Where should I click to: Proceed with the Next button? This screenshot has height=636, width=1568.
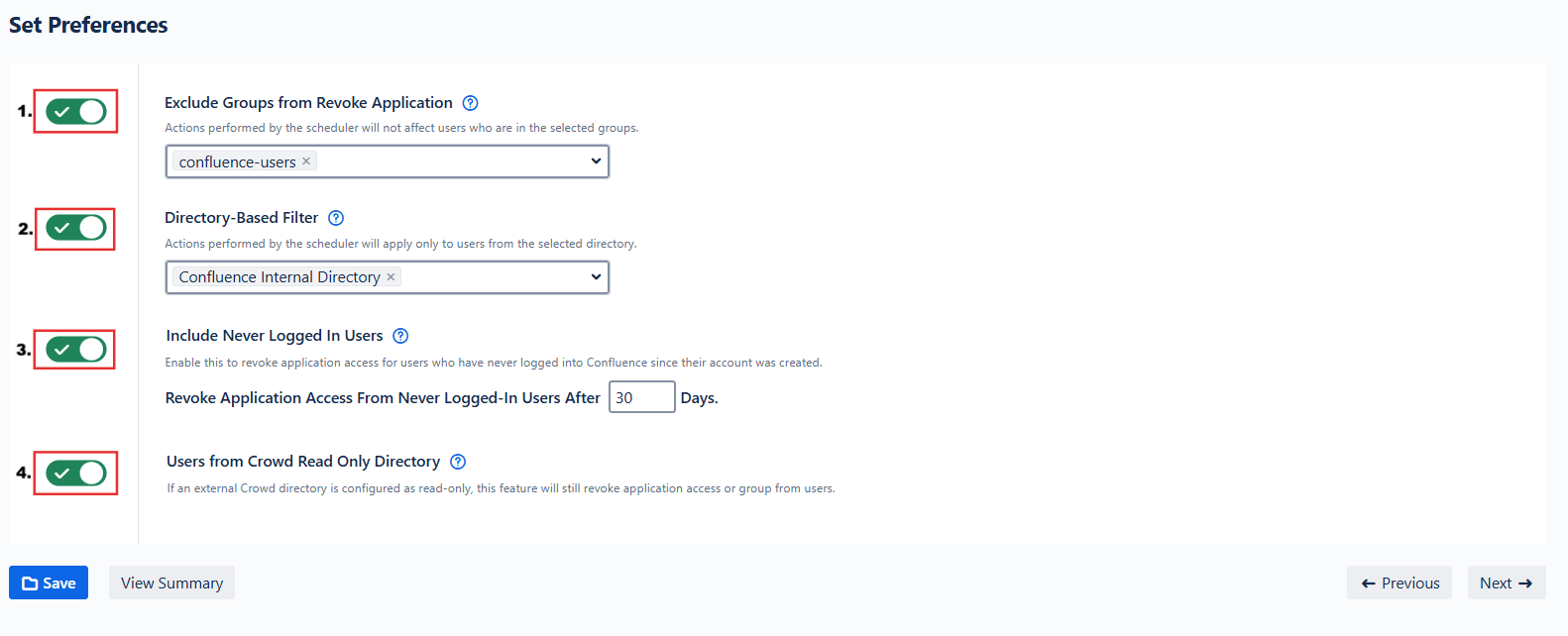coord(1506,583)
